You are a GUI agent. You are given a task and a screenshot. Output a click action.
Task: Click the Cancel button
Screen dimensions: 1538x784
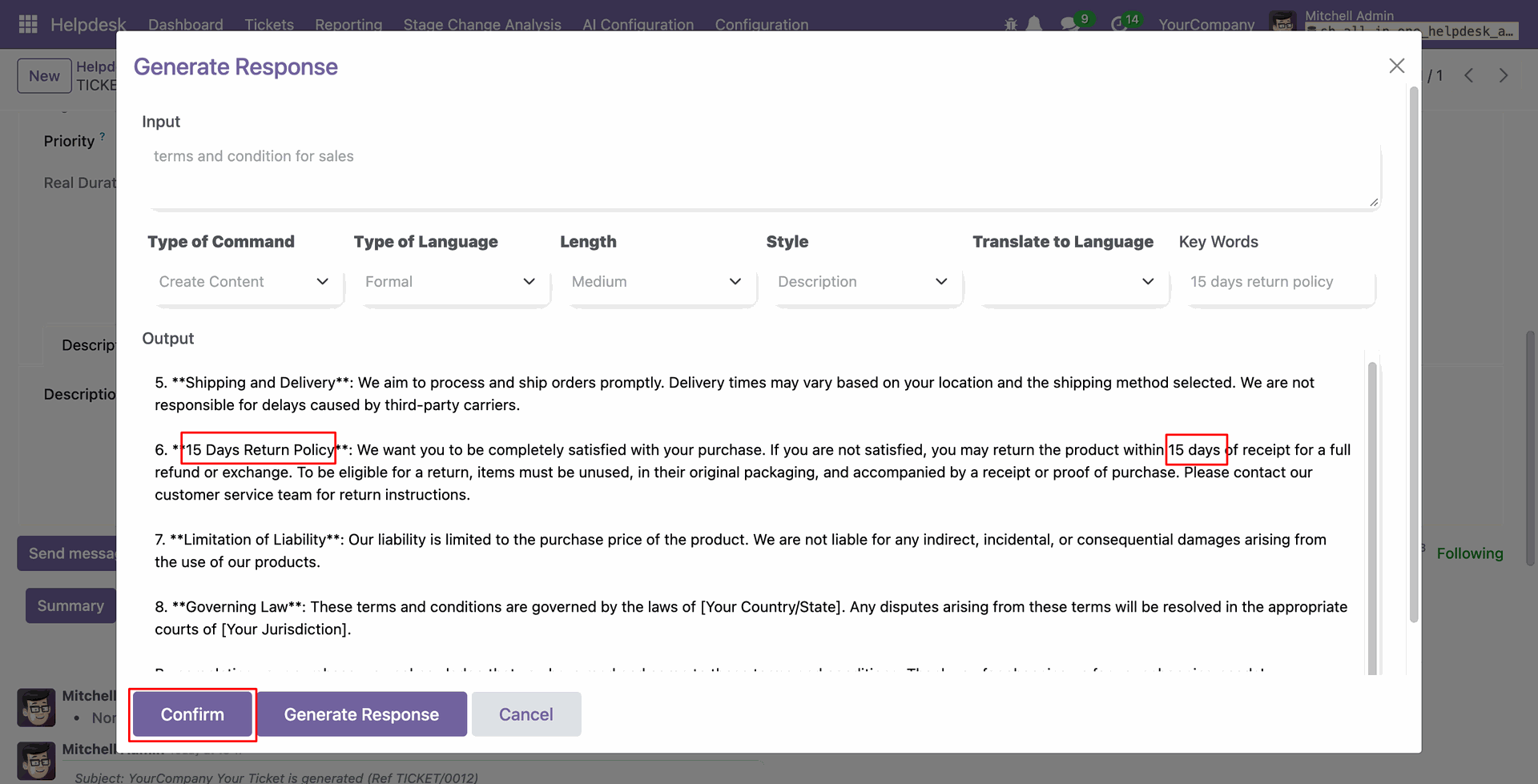coord(526,714)
